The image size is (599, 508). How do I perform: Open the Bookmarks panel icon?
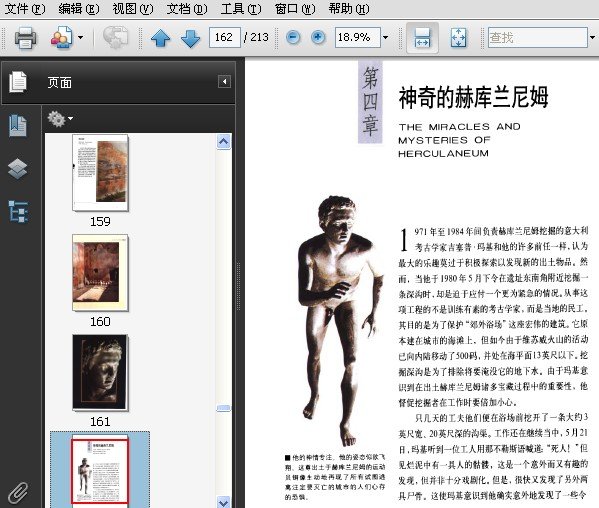(18, 126)
